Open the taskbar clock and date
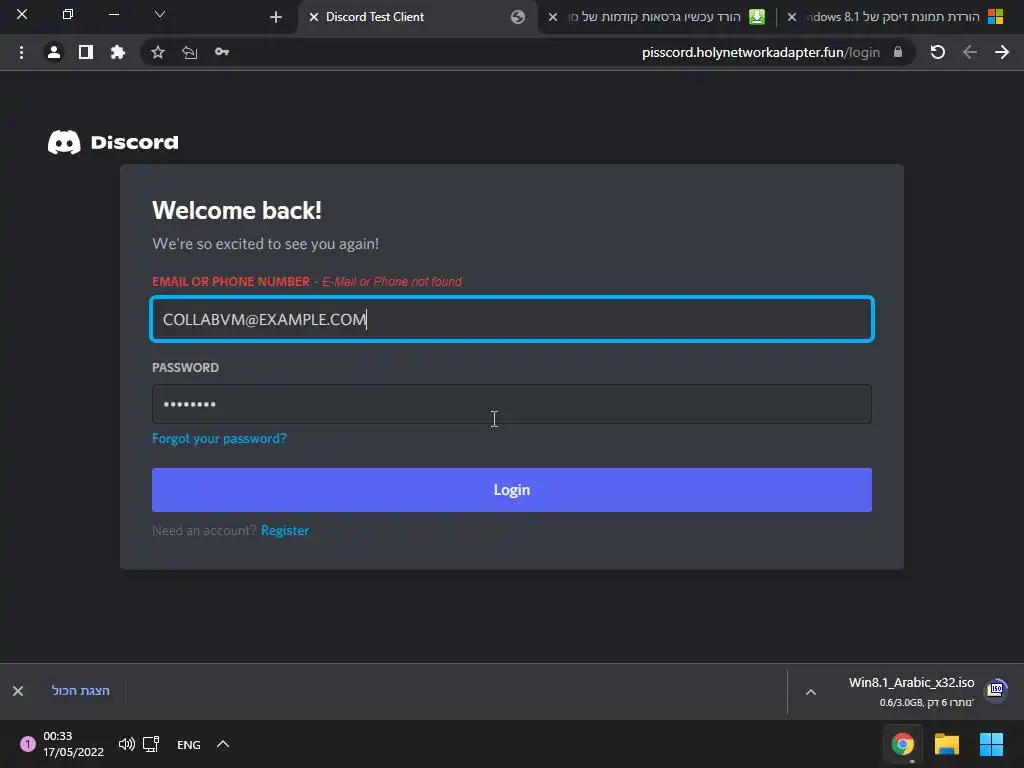The image size is (1024, 768). 73,744
